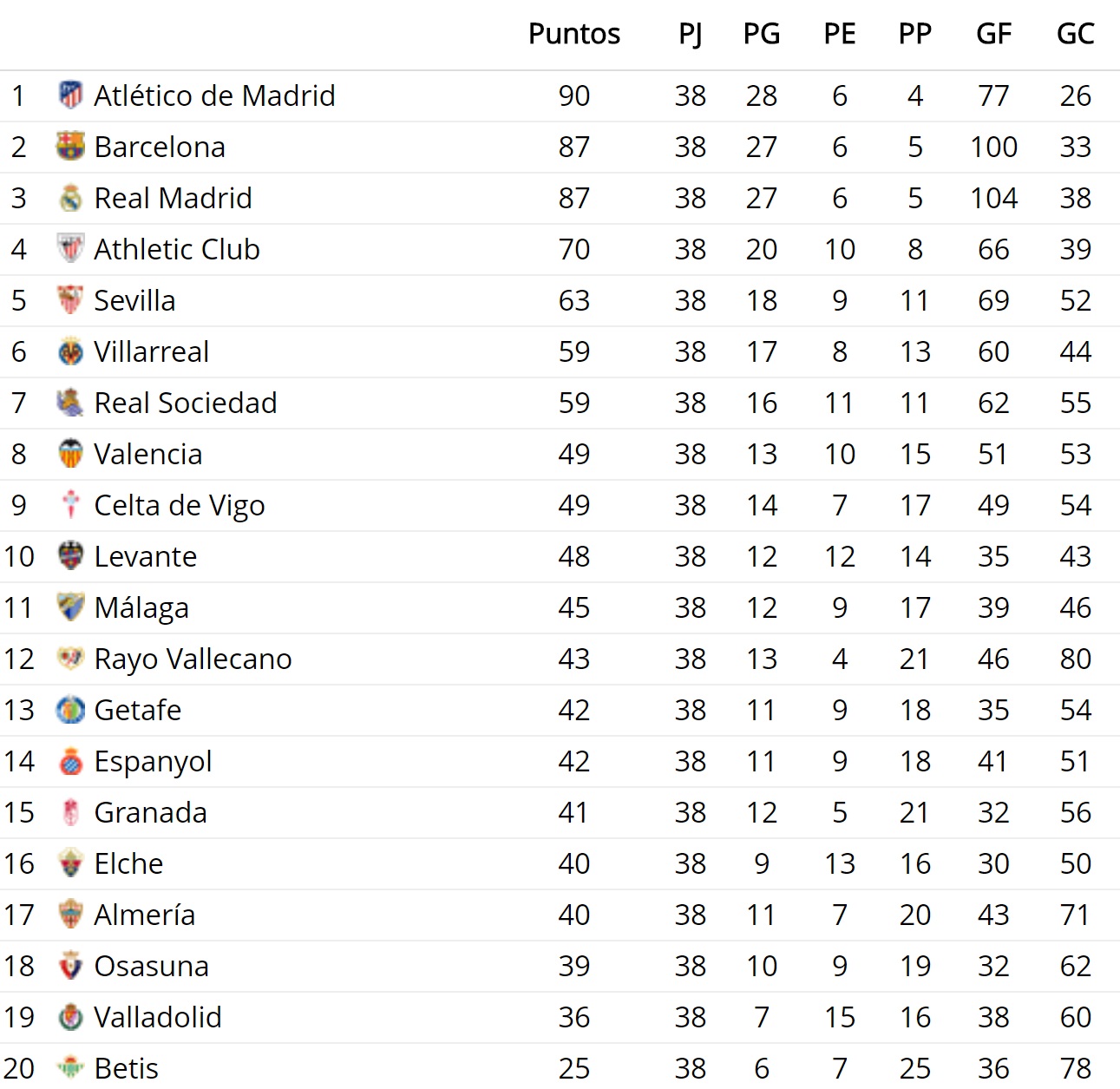This screenshot has height=1089, width=1120.
Task: Click the Real Madrid crest icon
Action: [x=70, y=198]
